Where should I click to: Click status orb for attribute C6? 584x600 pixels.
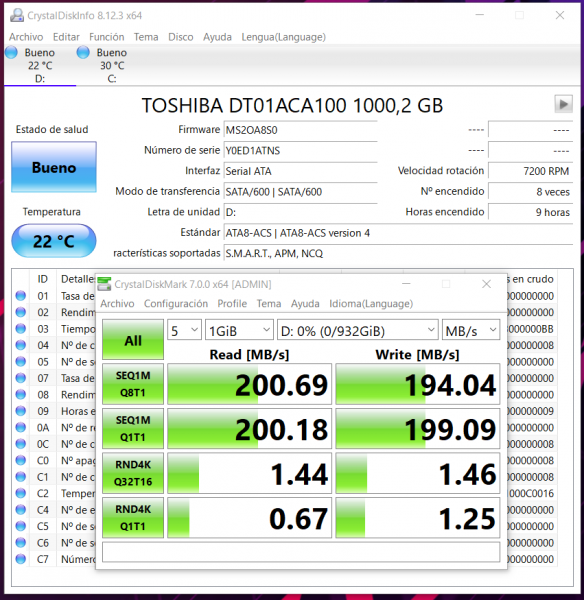click(x=21, y=543)
